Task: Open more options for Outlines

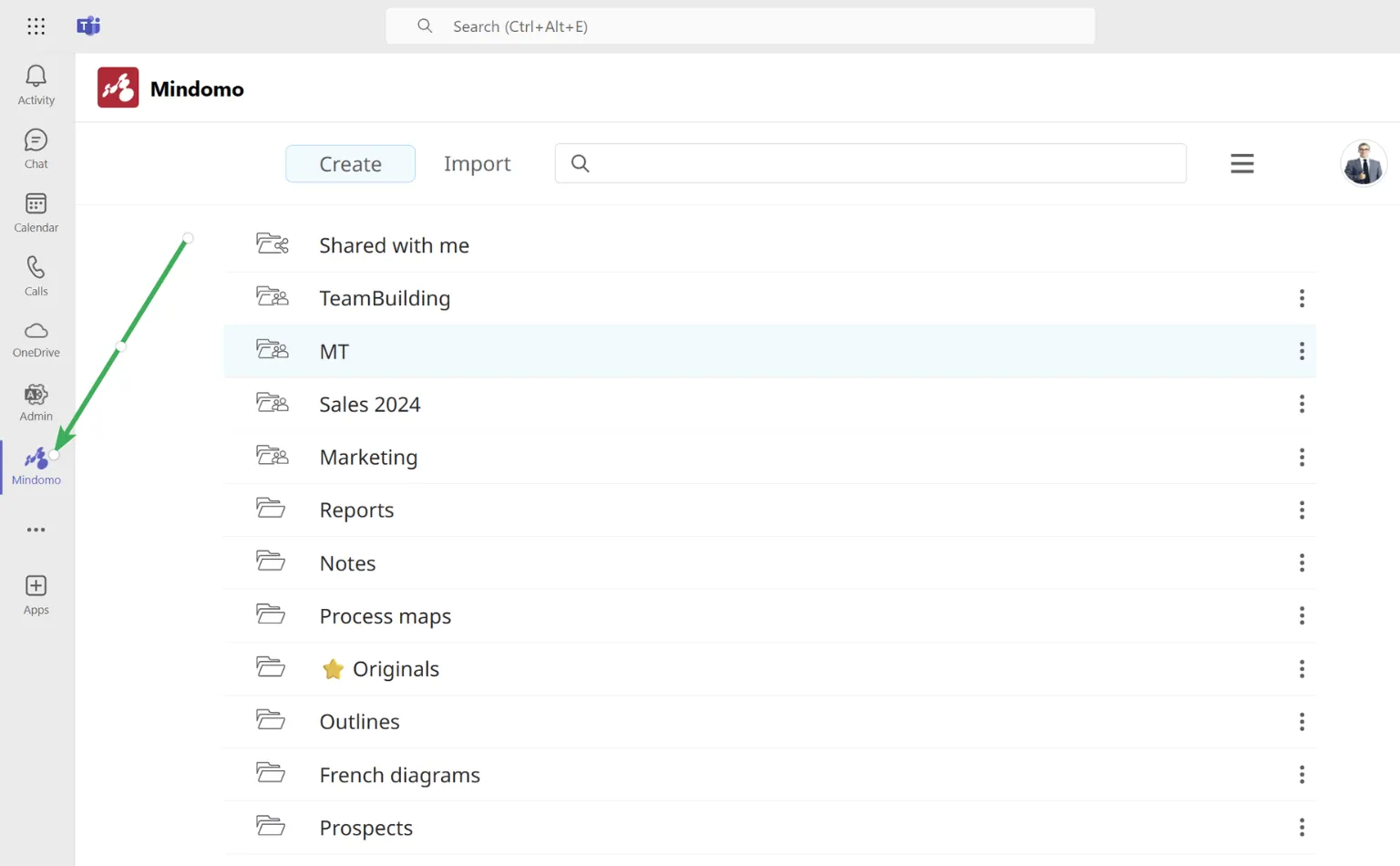Action: click(1302, 722)
